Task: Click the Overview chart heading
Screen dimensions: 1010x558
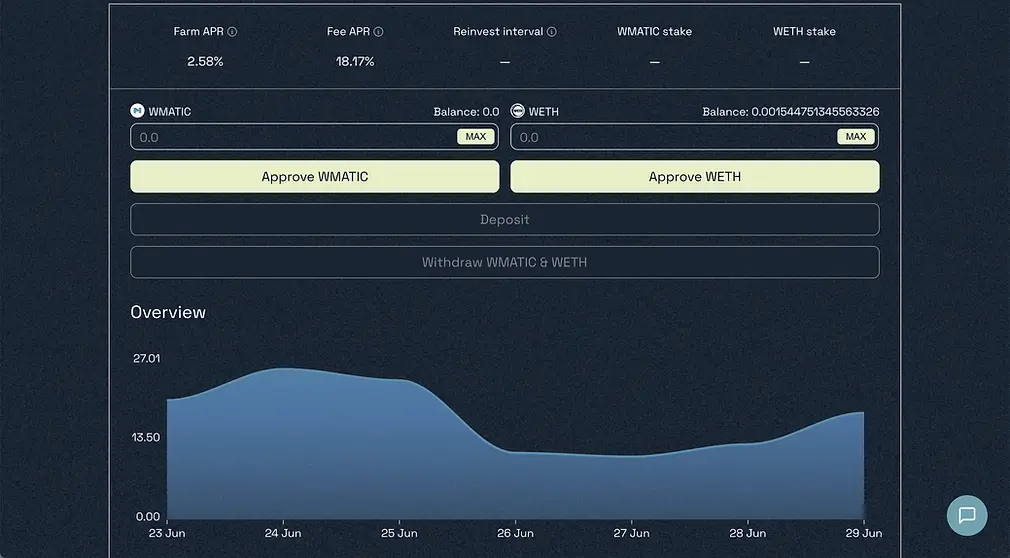Action: pos(168,313)
